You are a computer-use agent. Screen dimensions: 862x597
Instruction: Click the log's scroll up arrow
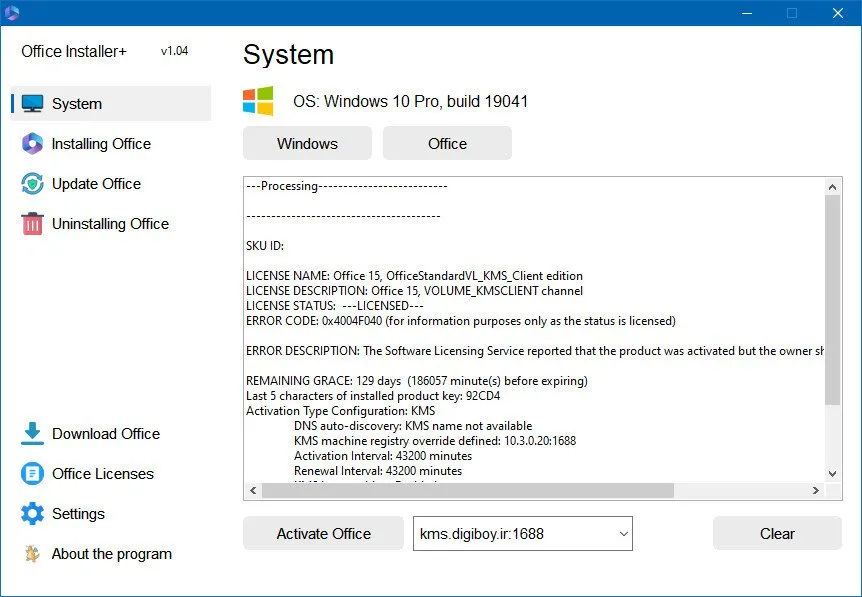point(832,187)
